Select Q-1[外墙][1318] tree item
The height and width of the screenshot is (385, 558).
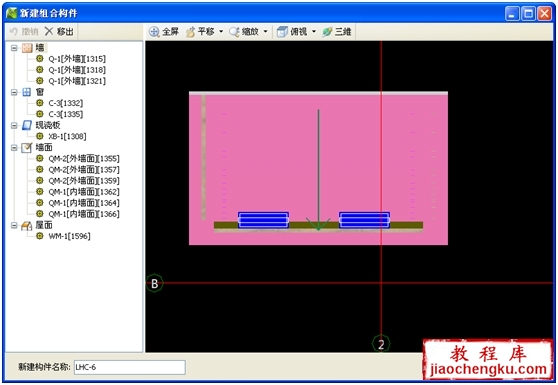point(77,70)
